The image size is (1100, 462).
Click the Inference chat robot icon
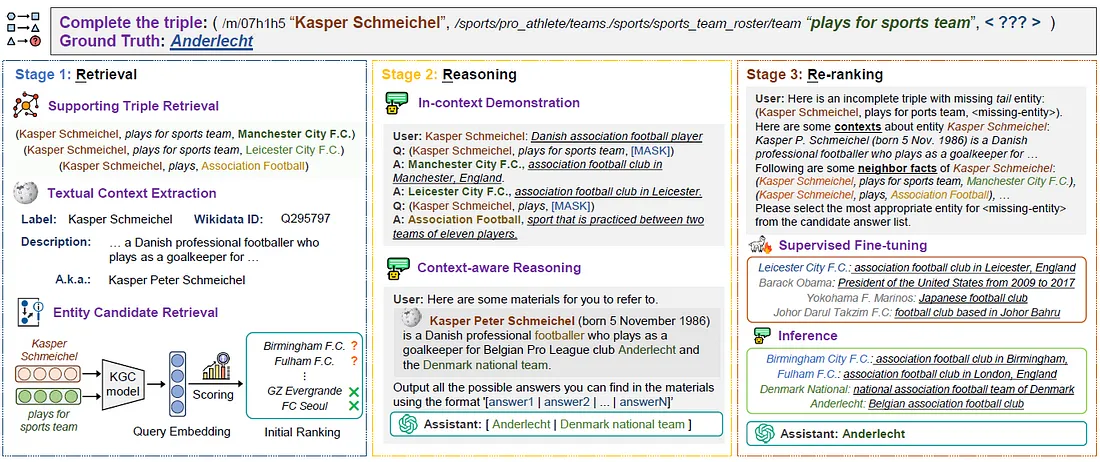[762, 335]
